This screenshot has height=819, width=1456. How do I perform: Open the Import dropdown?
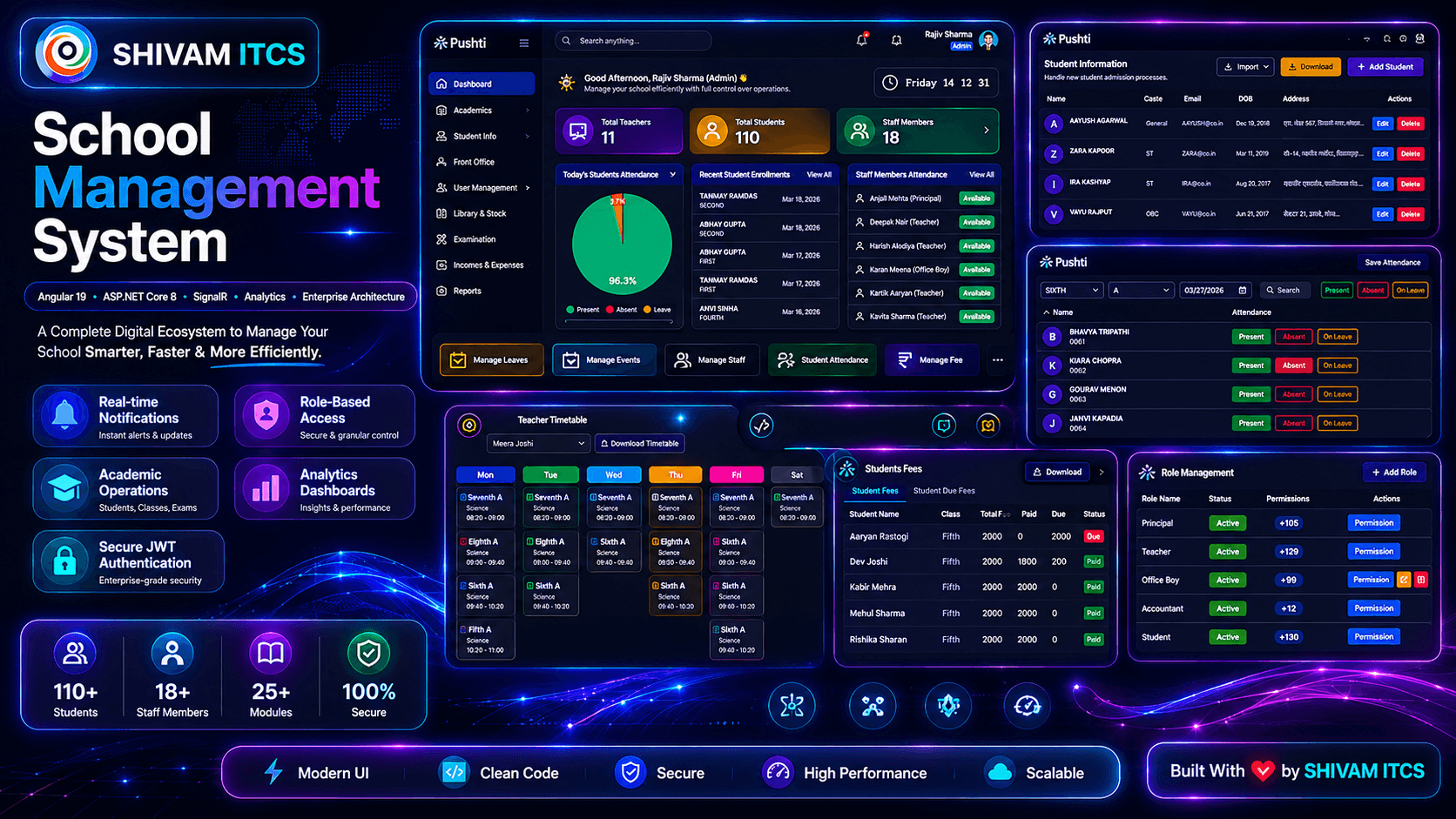[1246, 67]
